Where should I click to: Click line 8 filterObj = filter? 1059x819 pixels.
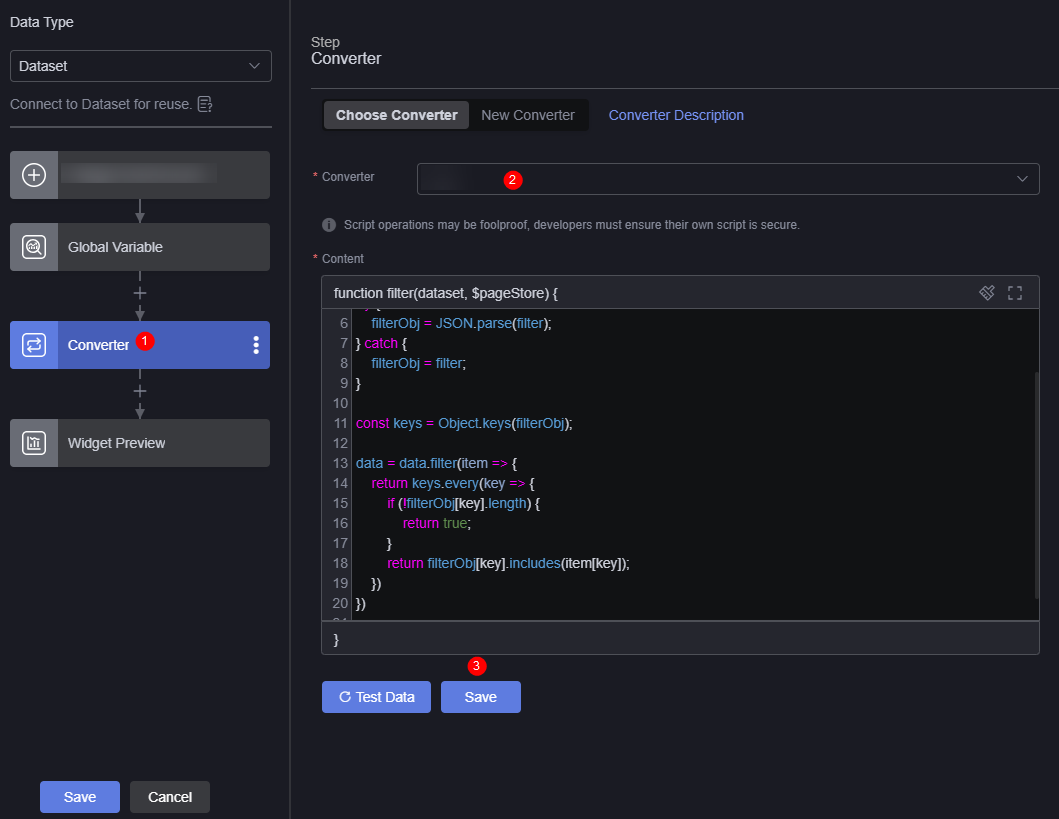(x=419, y=363)
